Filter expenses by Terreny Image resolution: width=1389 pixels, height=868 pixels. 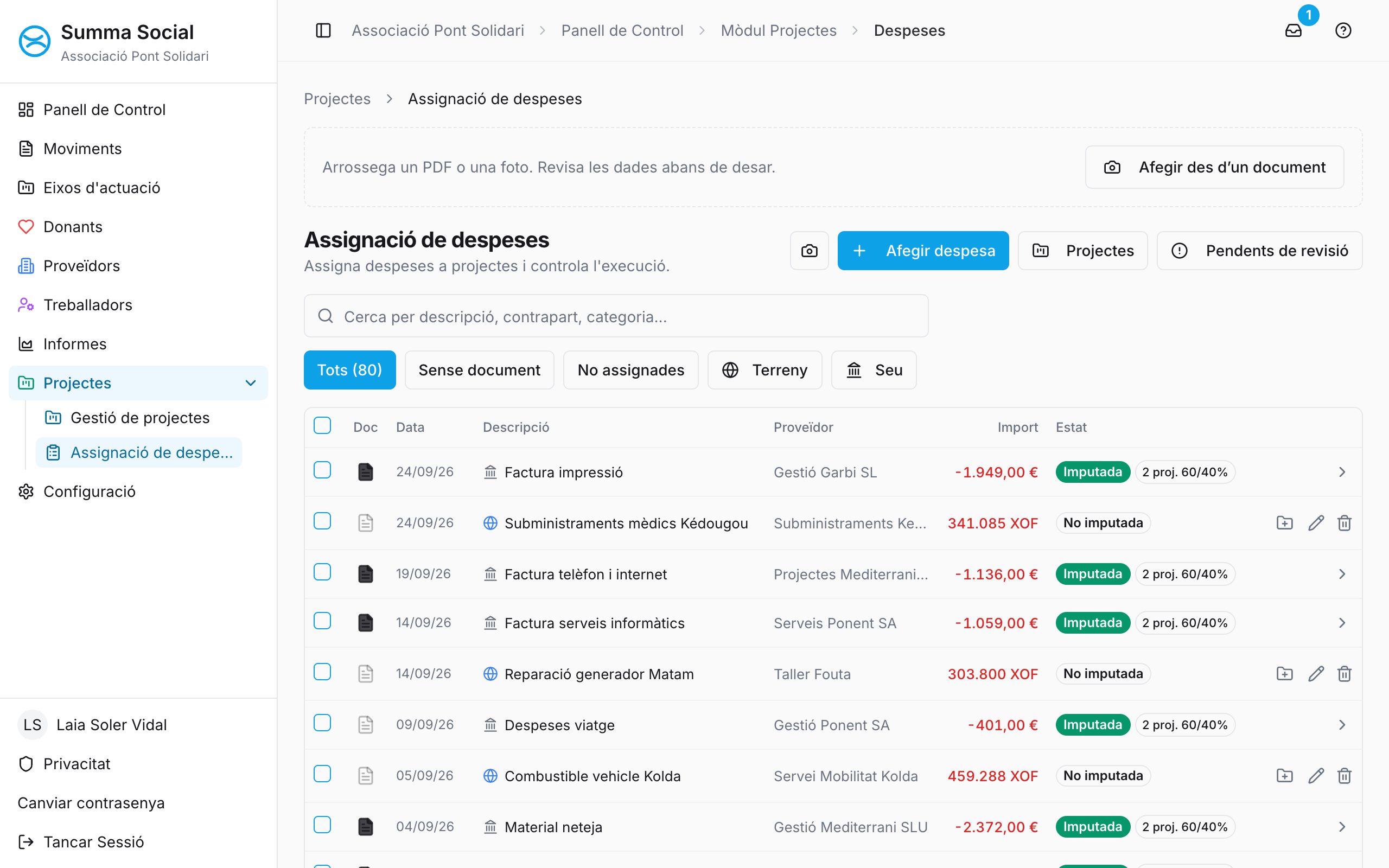coord(764,369)
